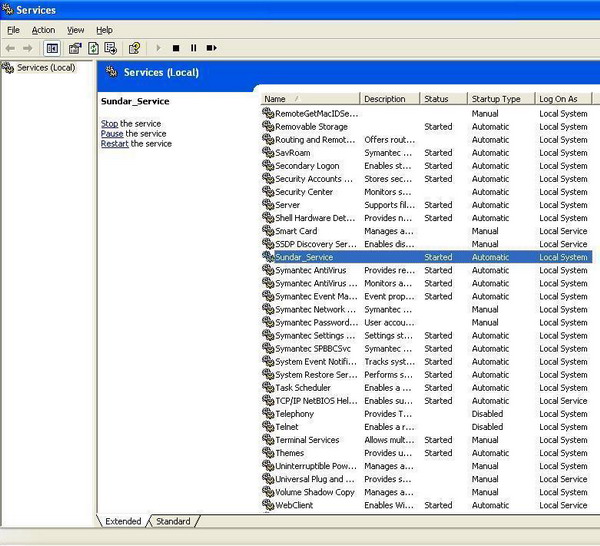Click gear icon beside Smart Card
Viewport: 600px width, 546px height.
coord(268,231)
